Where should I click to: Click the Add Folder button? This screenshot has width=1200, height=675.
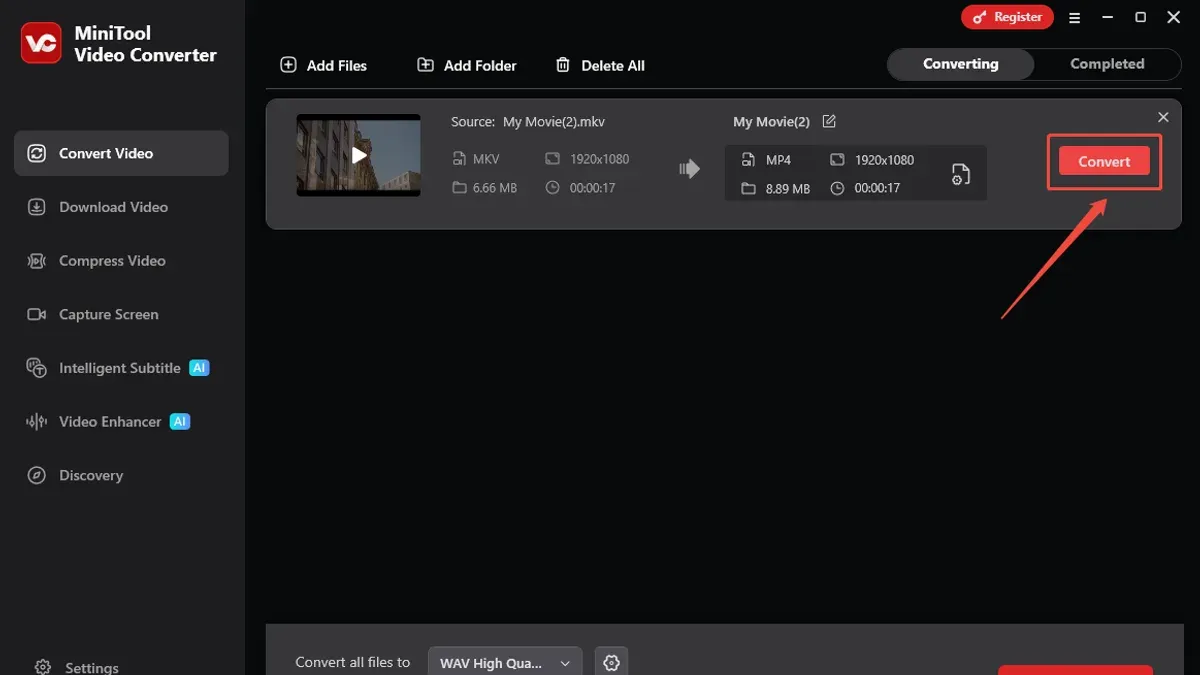(x=467, y=65)
